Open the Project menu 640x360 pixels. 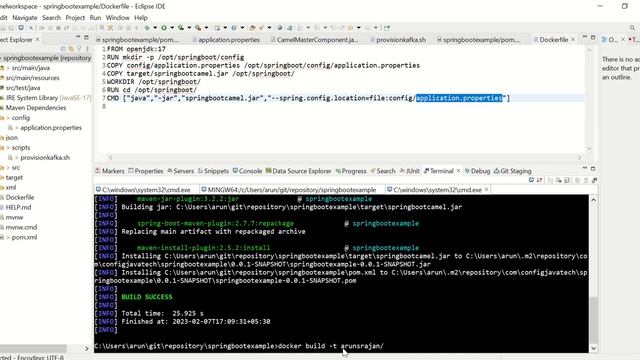point(75,18)
